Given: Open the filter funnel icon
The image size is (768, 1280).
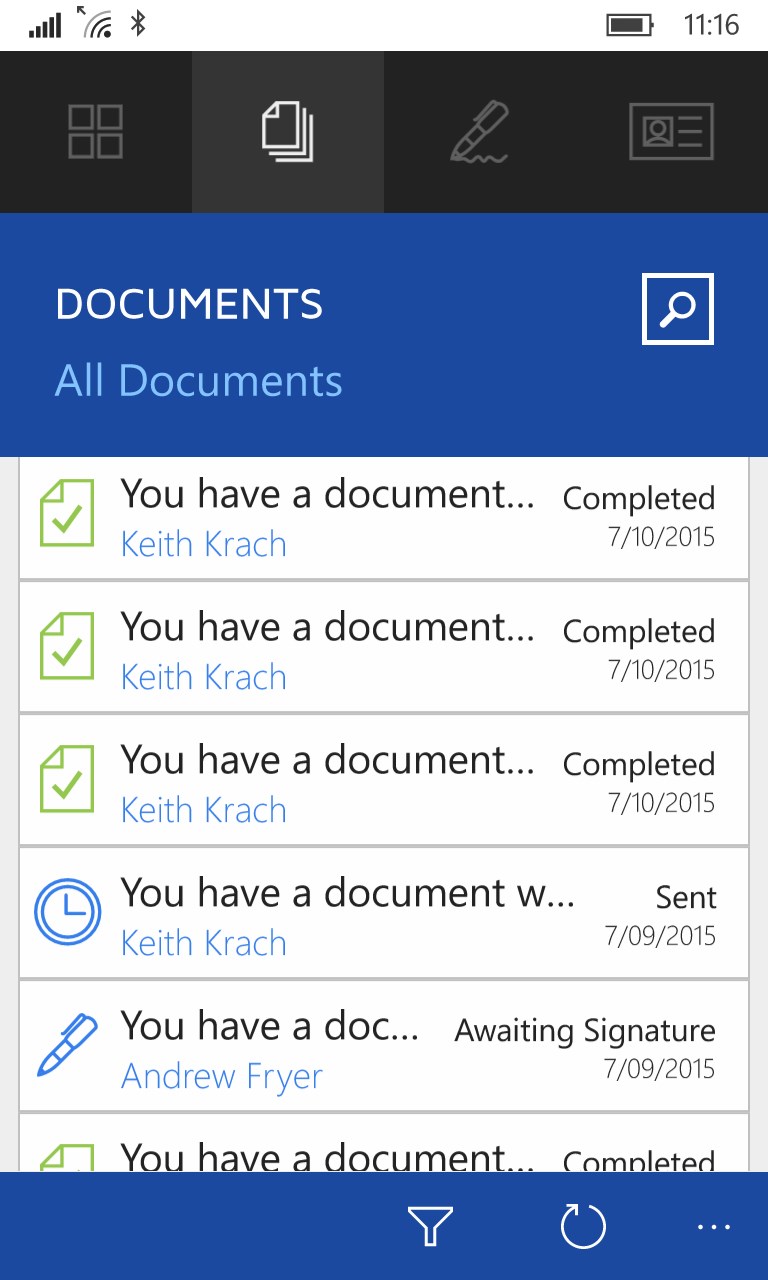Looking at the screenshot, I should (x=430, y=1226).
